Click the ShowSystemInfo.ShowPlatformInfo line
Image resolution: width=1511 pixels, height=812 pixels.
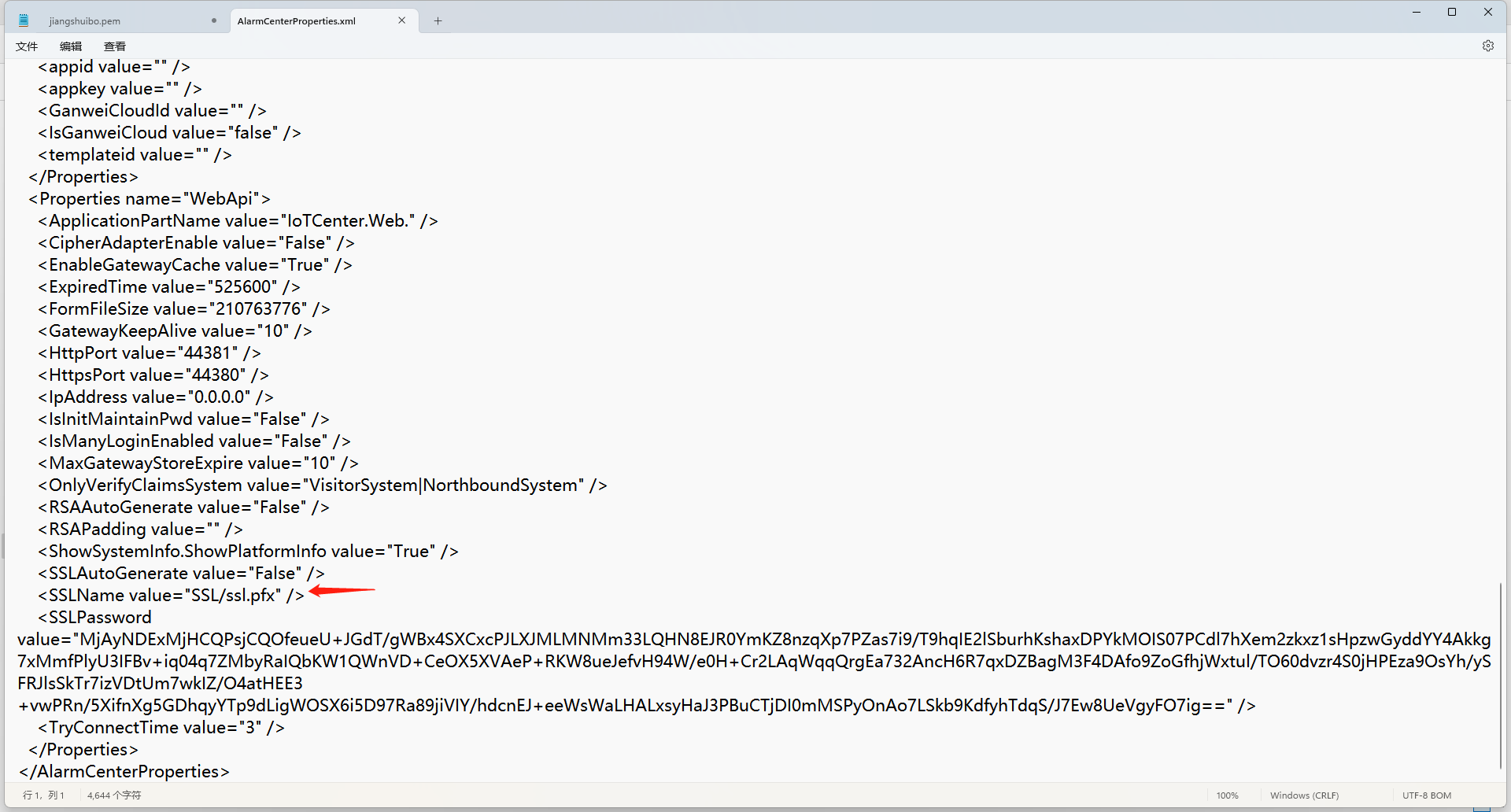point(248,552)
